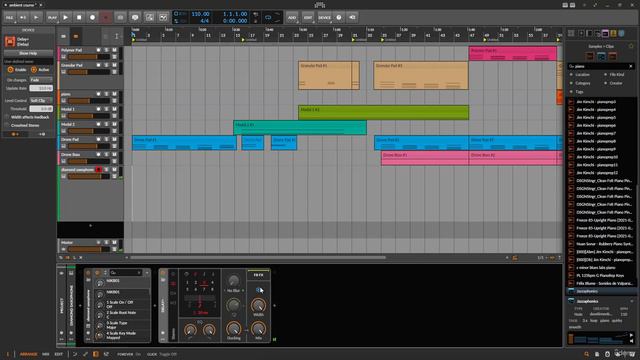The image size is (640, 360).
Task: Adjust the Drone Bass volume fader
Action: (x=89, y=161)
